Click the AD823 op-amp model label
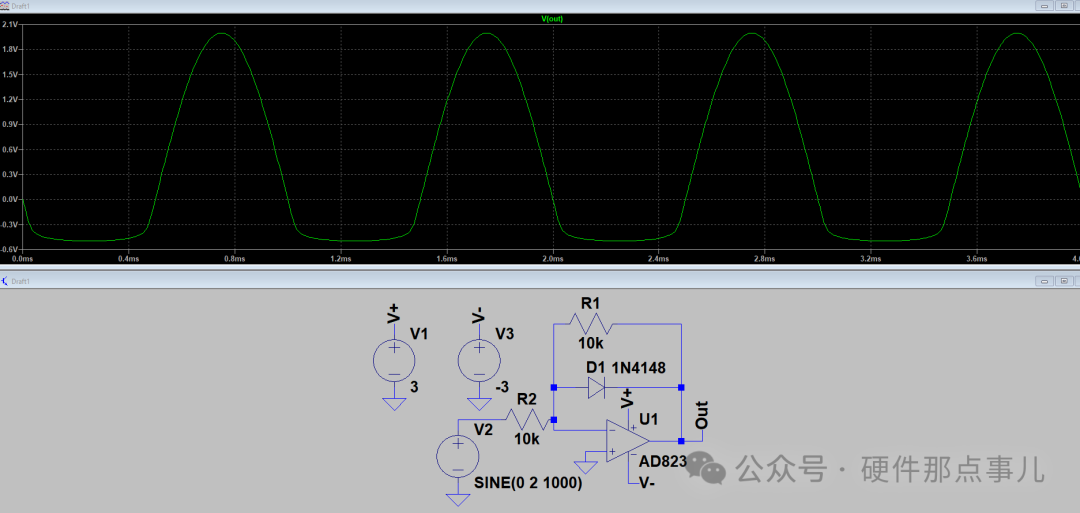This screenshot has height=513, width=1080. click(x=663, y=461)
